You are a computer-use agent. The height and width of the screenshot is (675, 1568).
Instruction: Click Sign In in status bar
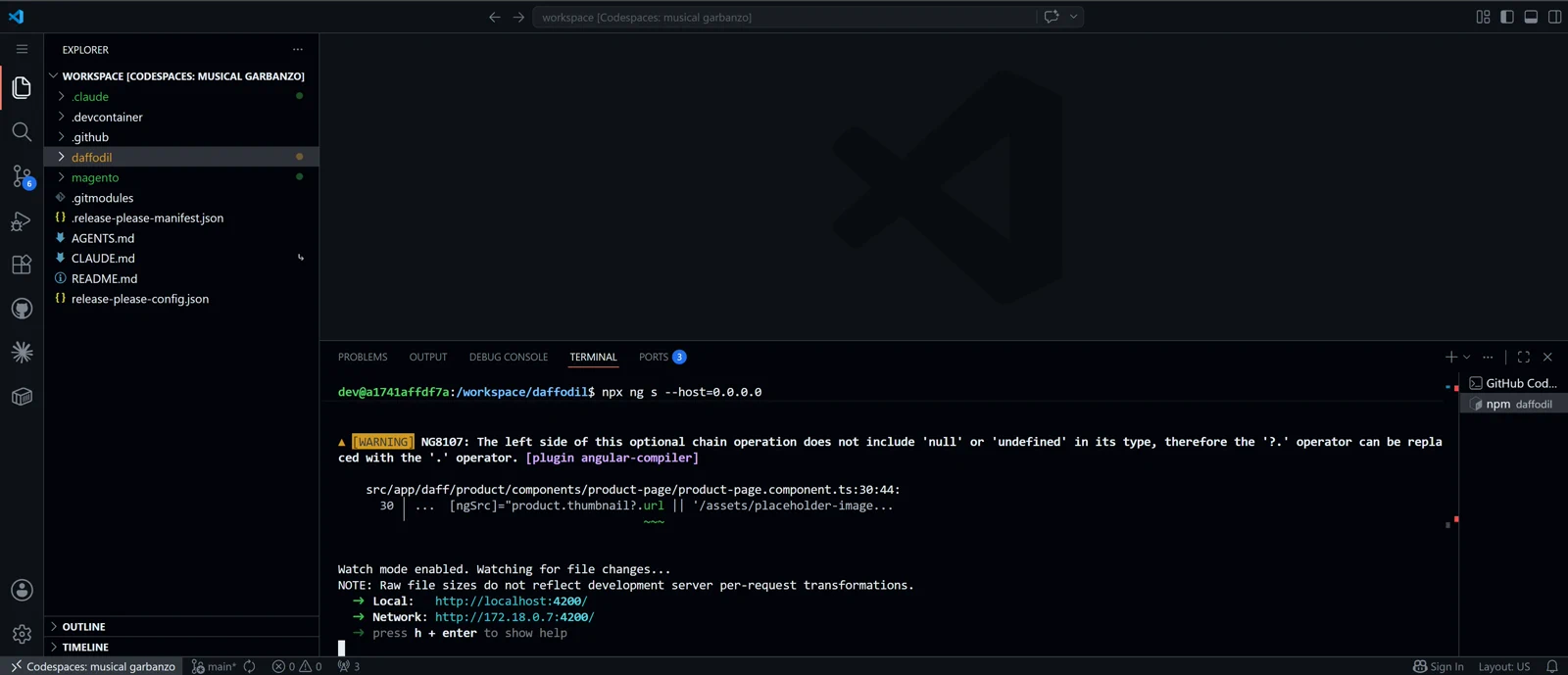[x=1438, y=666]
